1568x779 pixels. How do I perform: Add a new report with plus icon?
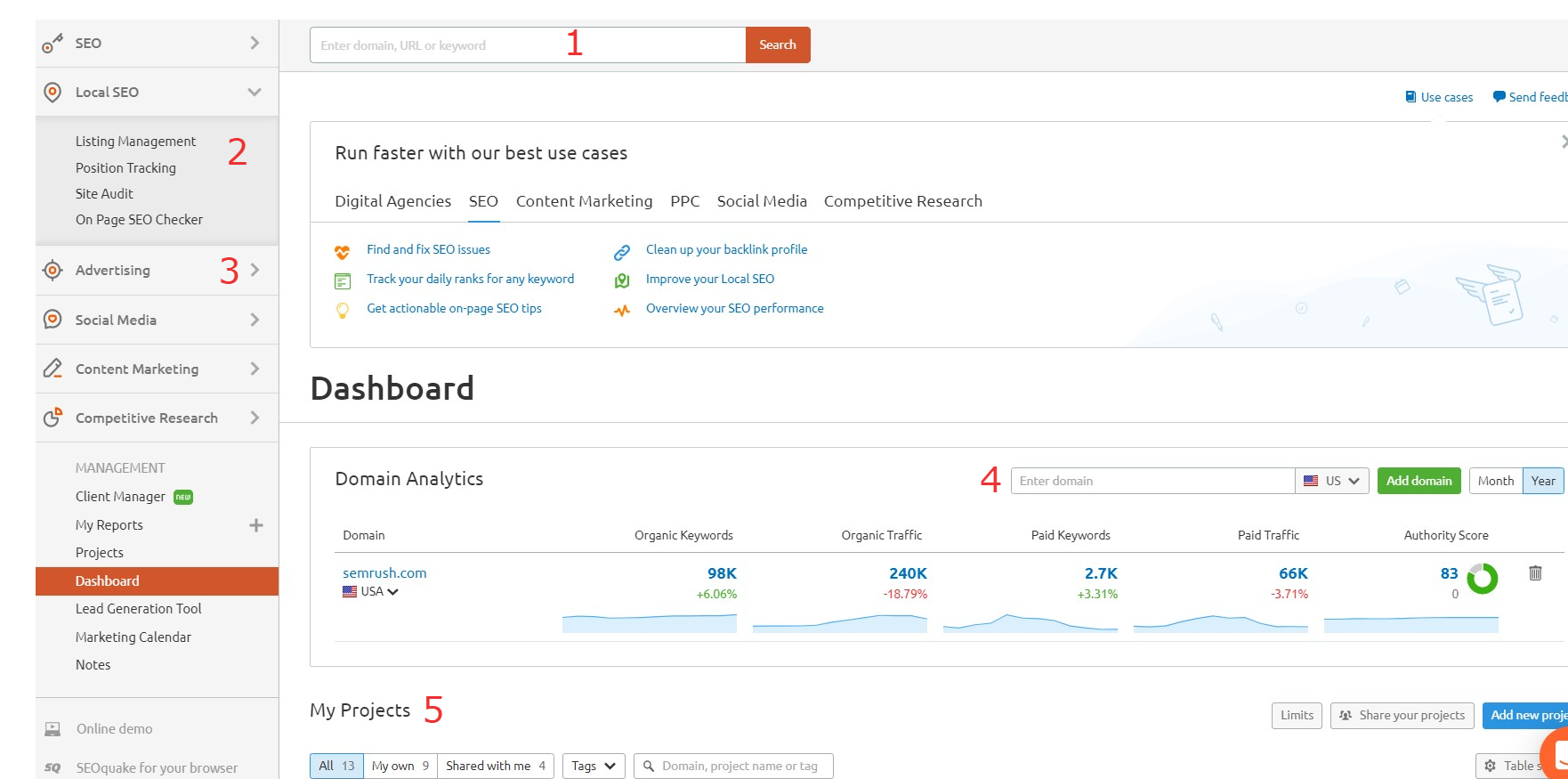tap(256, 525)
